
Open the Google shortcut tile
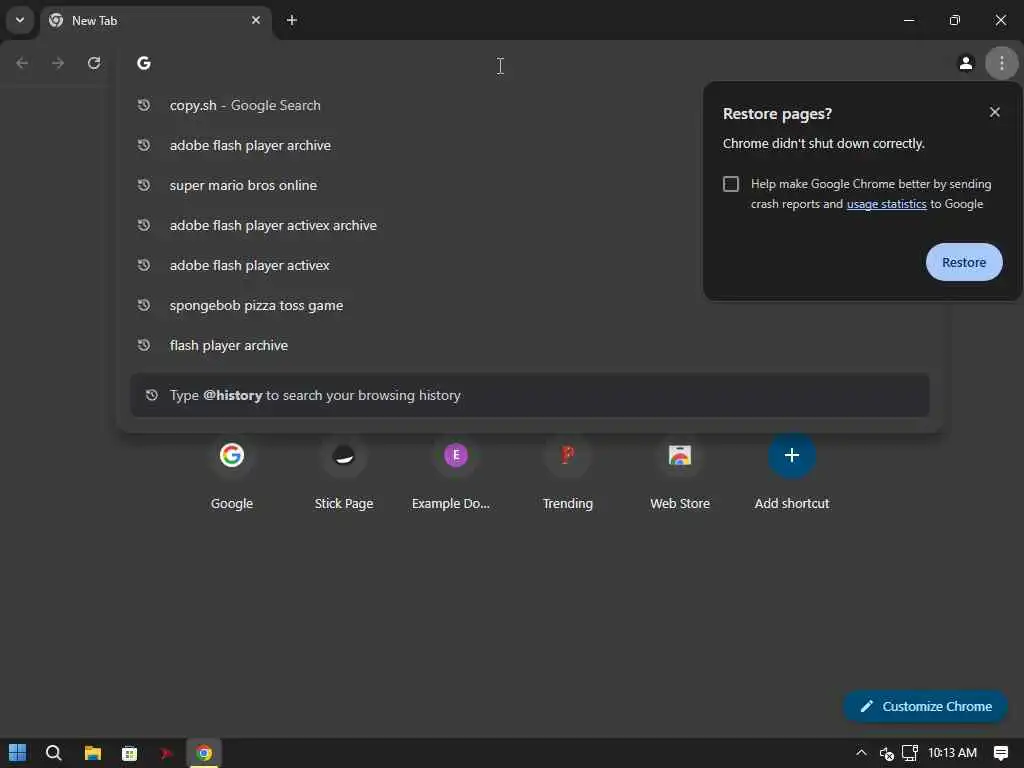coord(232,475)
